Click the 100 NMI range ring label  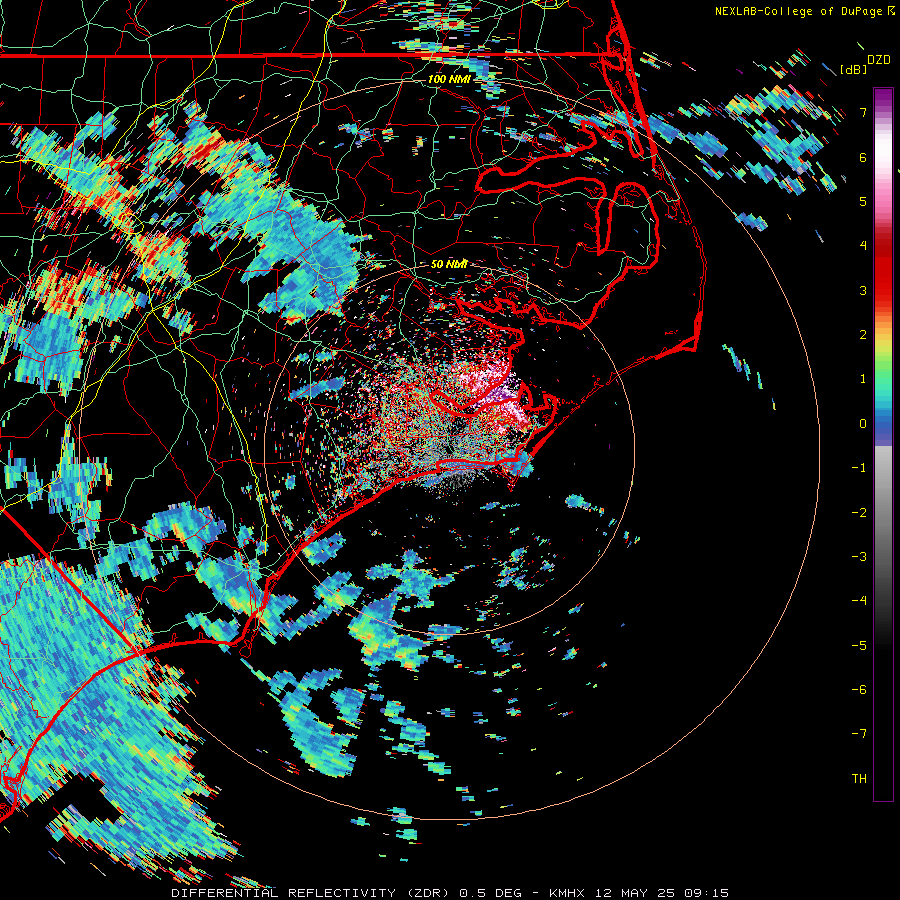449,79
